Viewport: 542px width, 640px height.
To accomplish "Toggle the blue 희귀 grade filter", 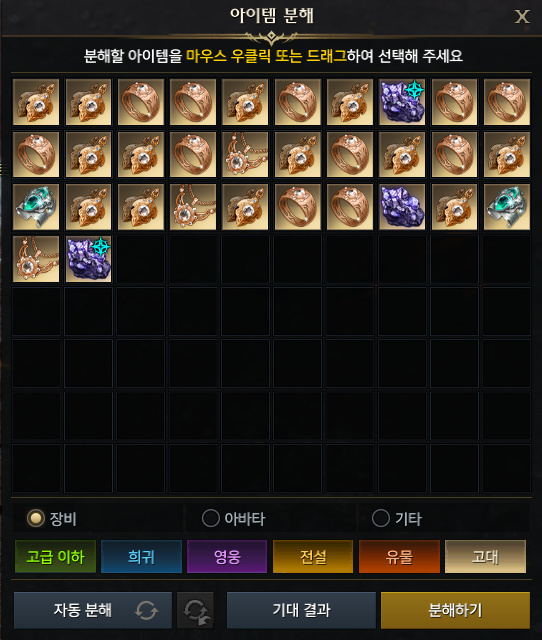I will tap(141, 556).
